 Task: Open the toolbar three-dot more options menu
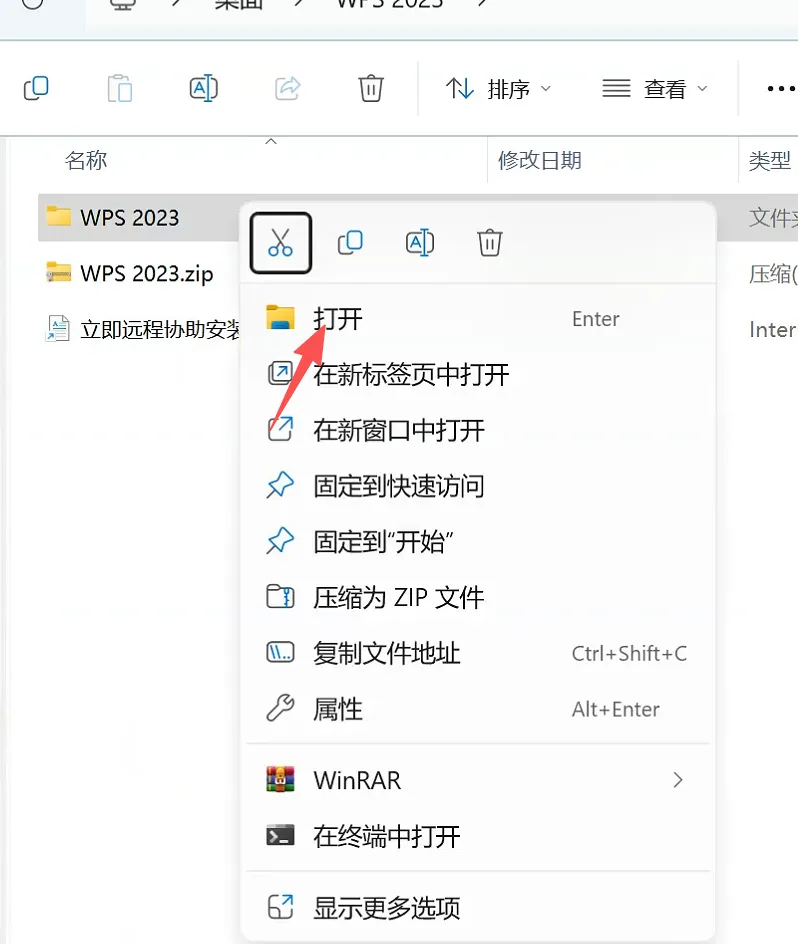[781, 88]
